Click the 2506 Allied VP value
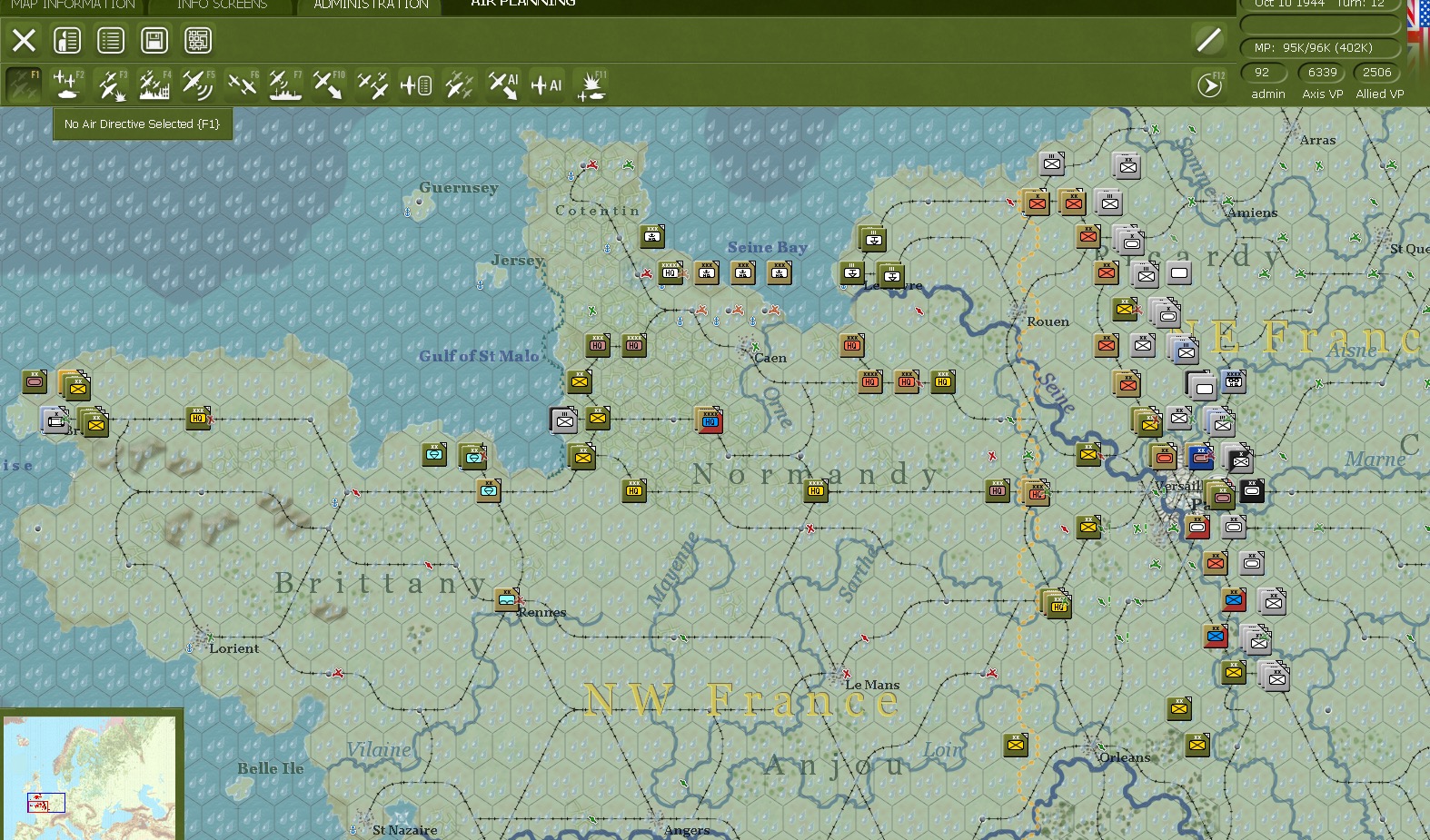The height and width of the screenshot is (840, 1430). click(1376, 73)
